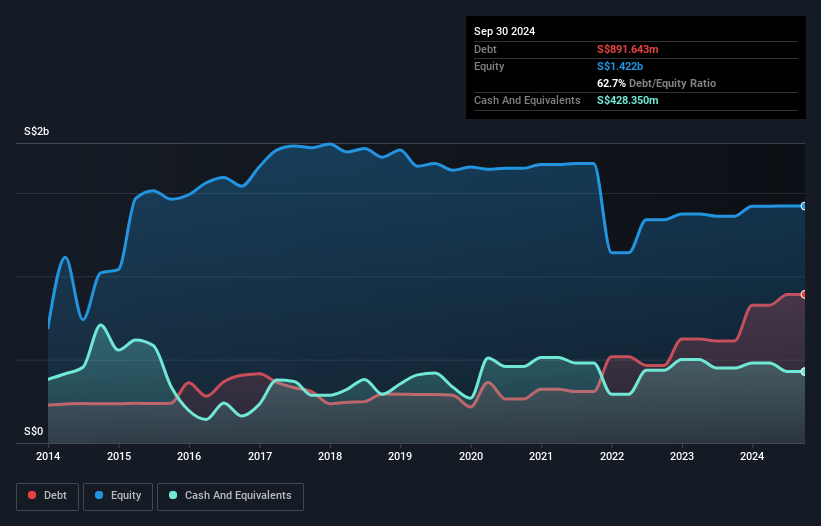
Task: Click the red Debt legend dot
Action: click(32, 495)
